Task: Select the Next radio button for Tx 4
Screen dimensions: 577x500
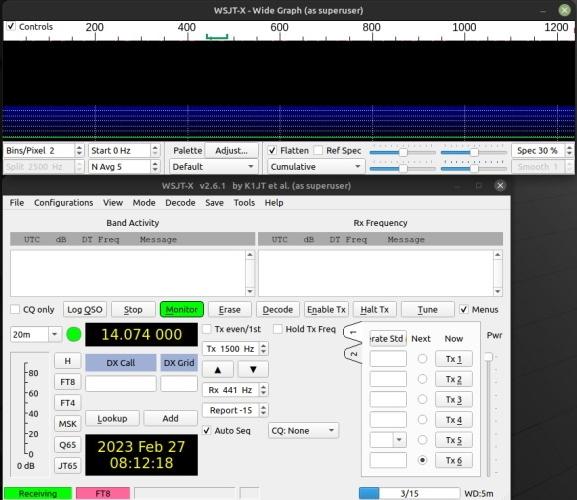Action: pos(422,420)
